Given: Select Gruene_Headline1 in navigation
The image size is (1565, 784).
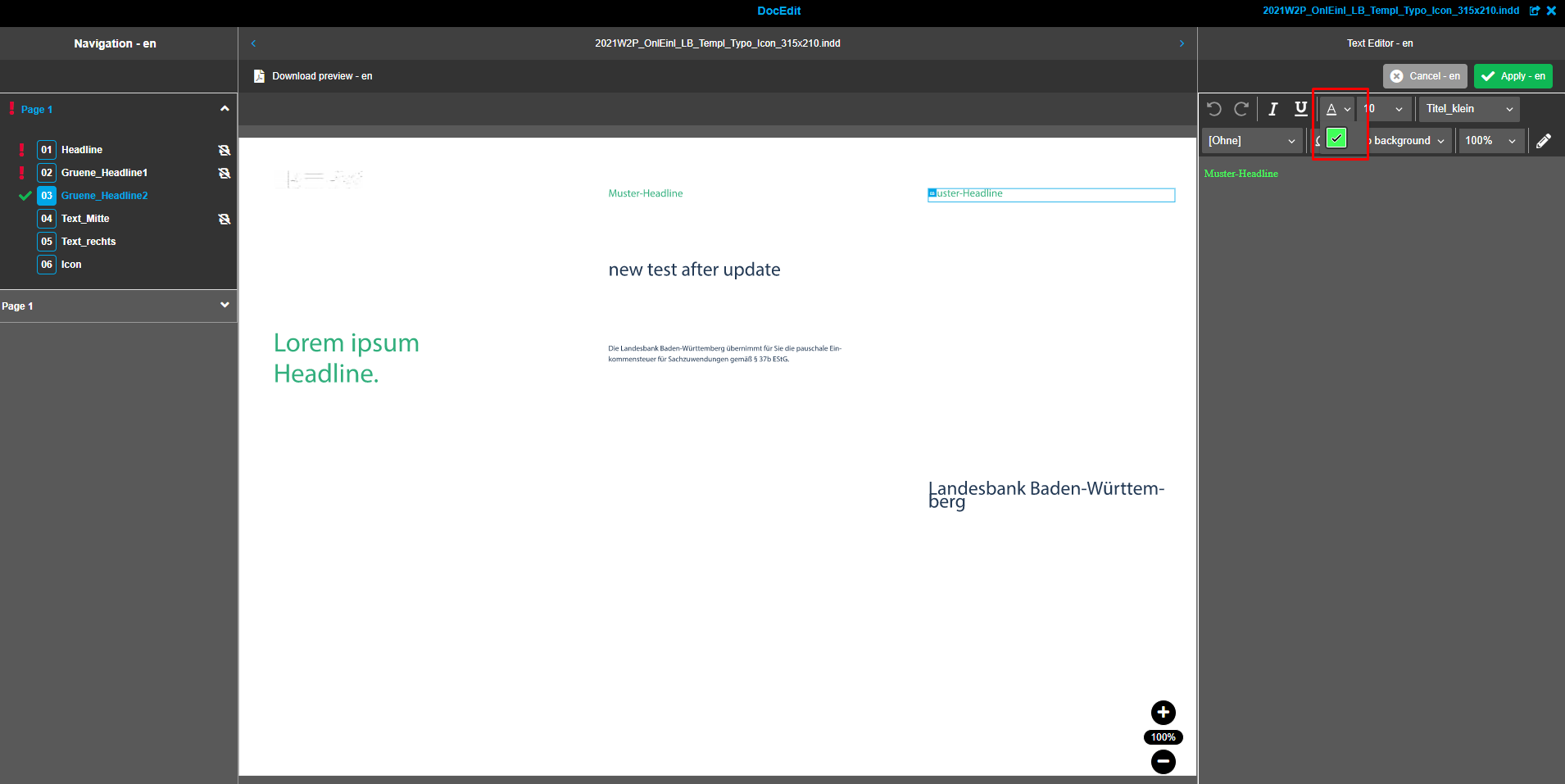Looking at the screenshot, I should click(104, 173).
